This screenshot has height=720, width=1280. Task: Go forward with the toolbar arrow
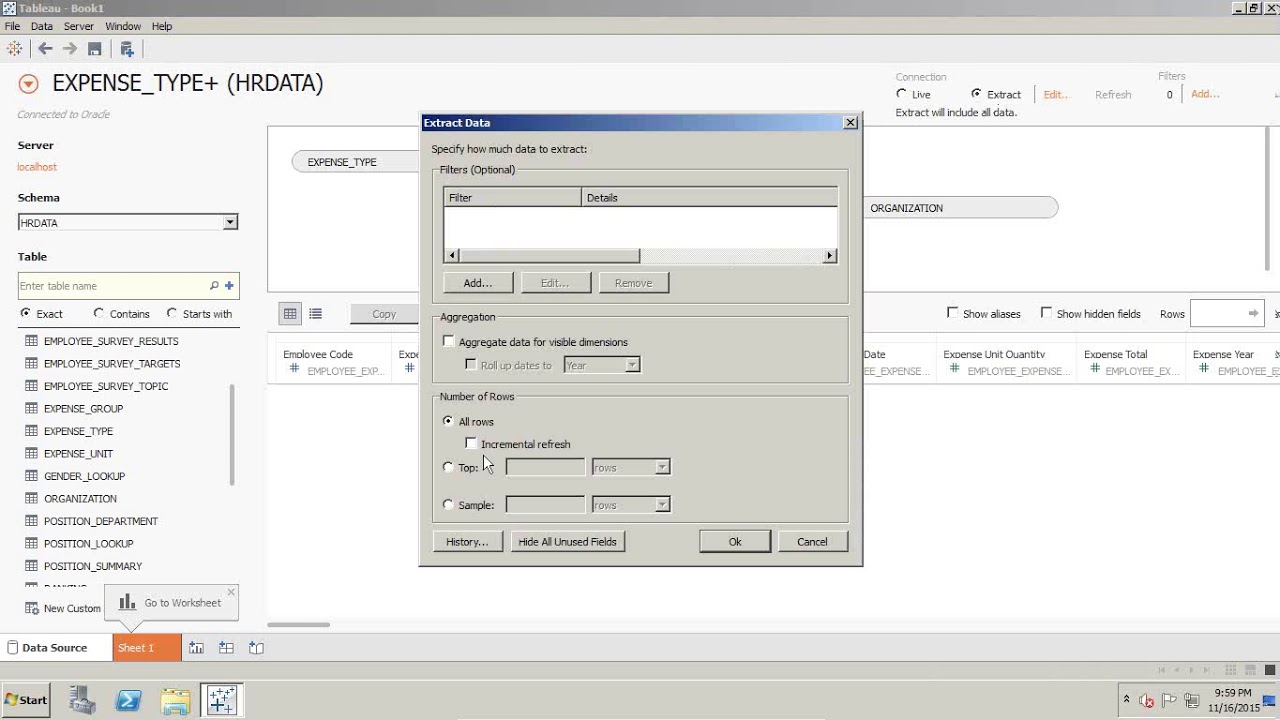click(70, 48)
